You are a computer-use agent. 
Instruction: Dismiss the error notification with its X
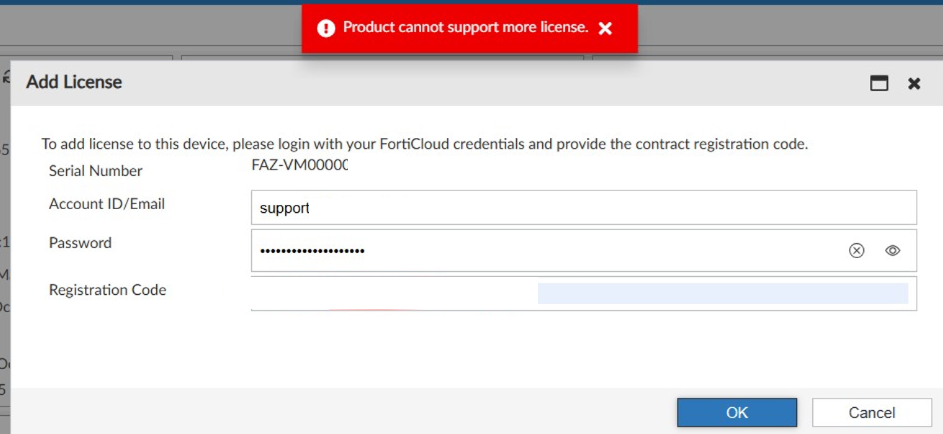[x=605, y=29]
